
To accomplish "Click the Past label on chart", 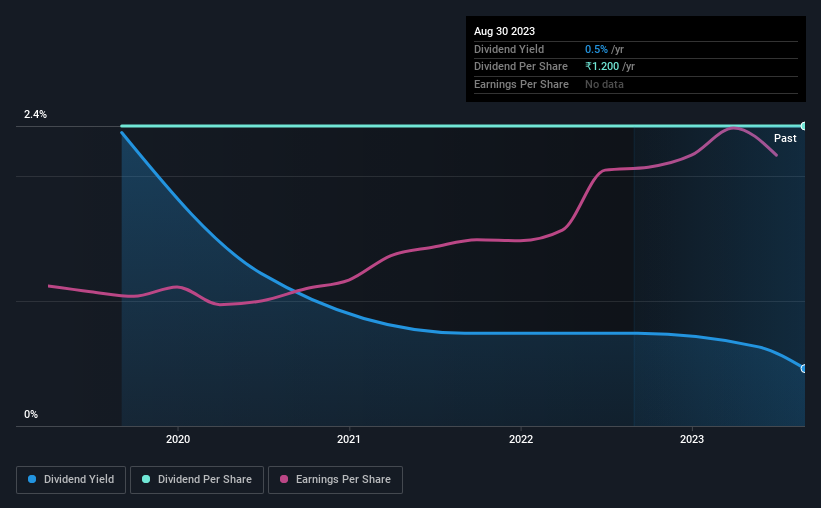I will coord(785,138).
